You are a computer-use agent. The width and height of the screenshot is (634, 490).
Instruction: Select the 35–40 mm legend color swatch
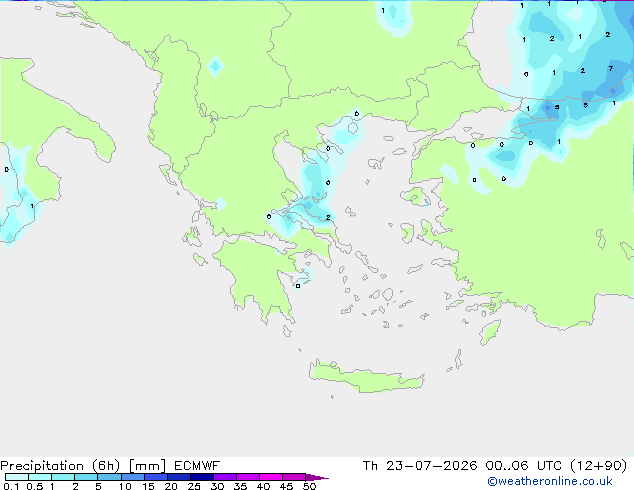[x=248, y=477]
